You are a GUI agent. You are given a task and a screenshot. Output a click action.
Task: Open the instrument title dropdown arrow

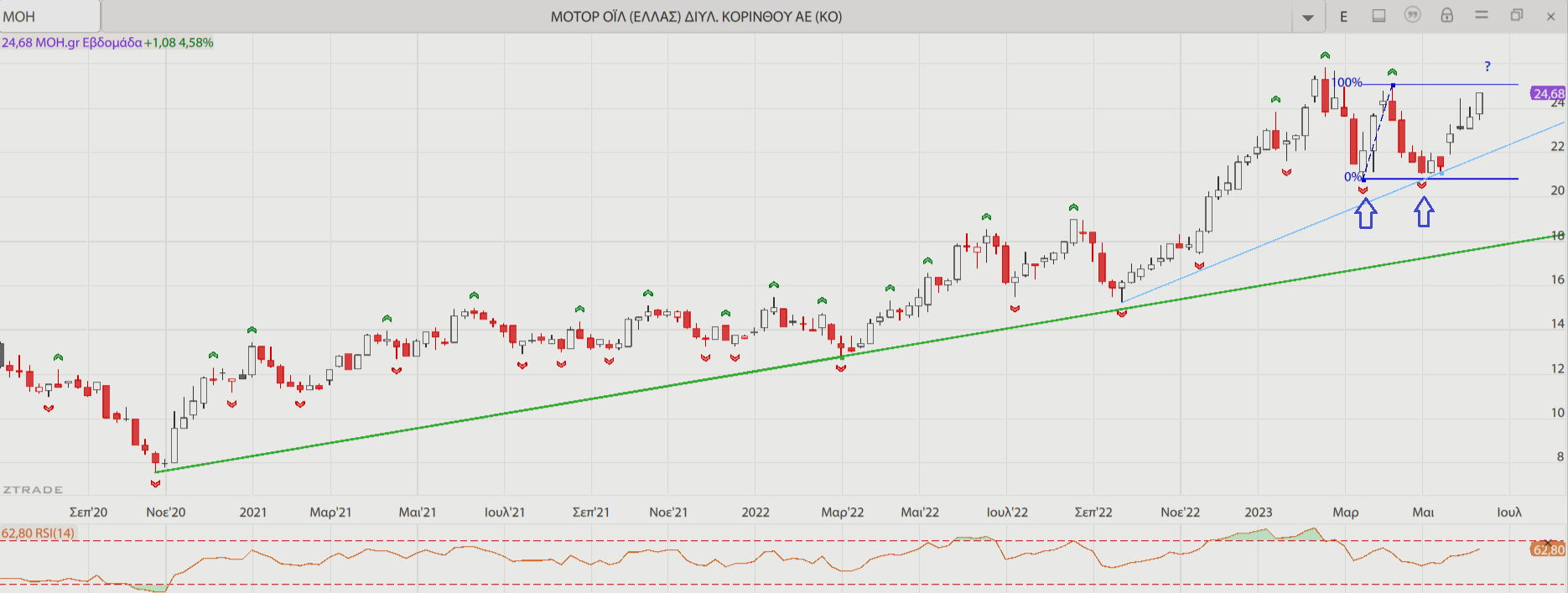pos(1308,17)
